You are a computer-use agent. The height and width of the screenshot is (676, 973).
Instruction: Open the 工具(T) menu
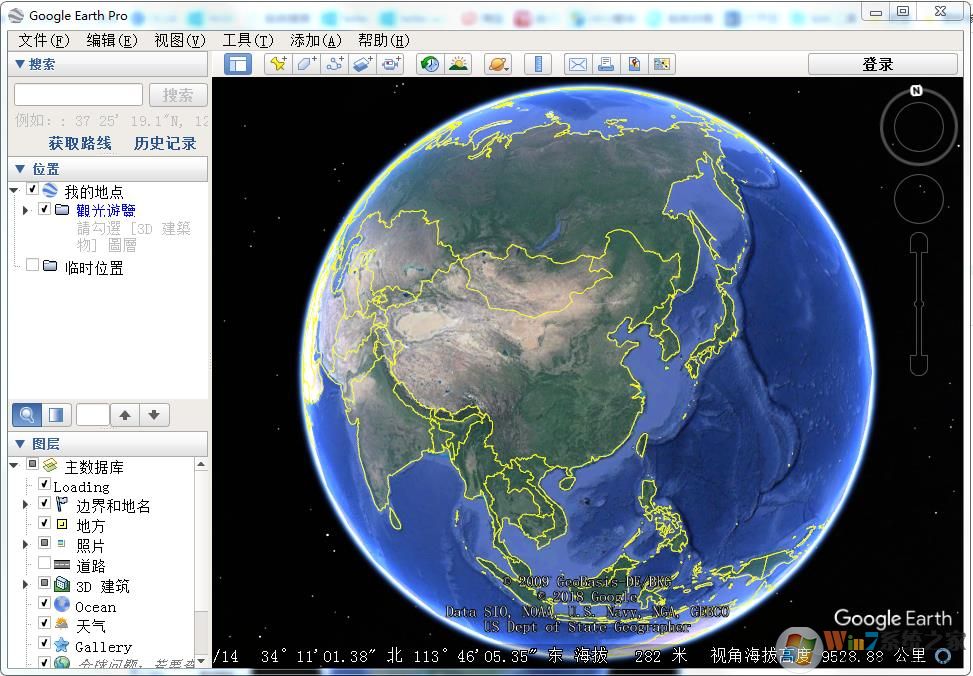tap(247, 40)
